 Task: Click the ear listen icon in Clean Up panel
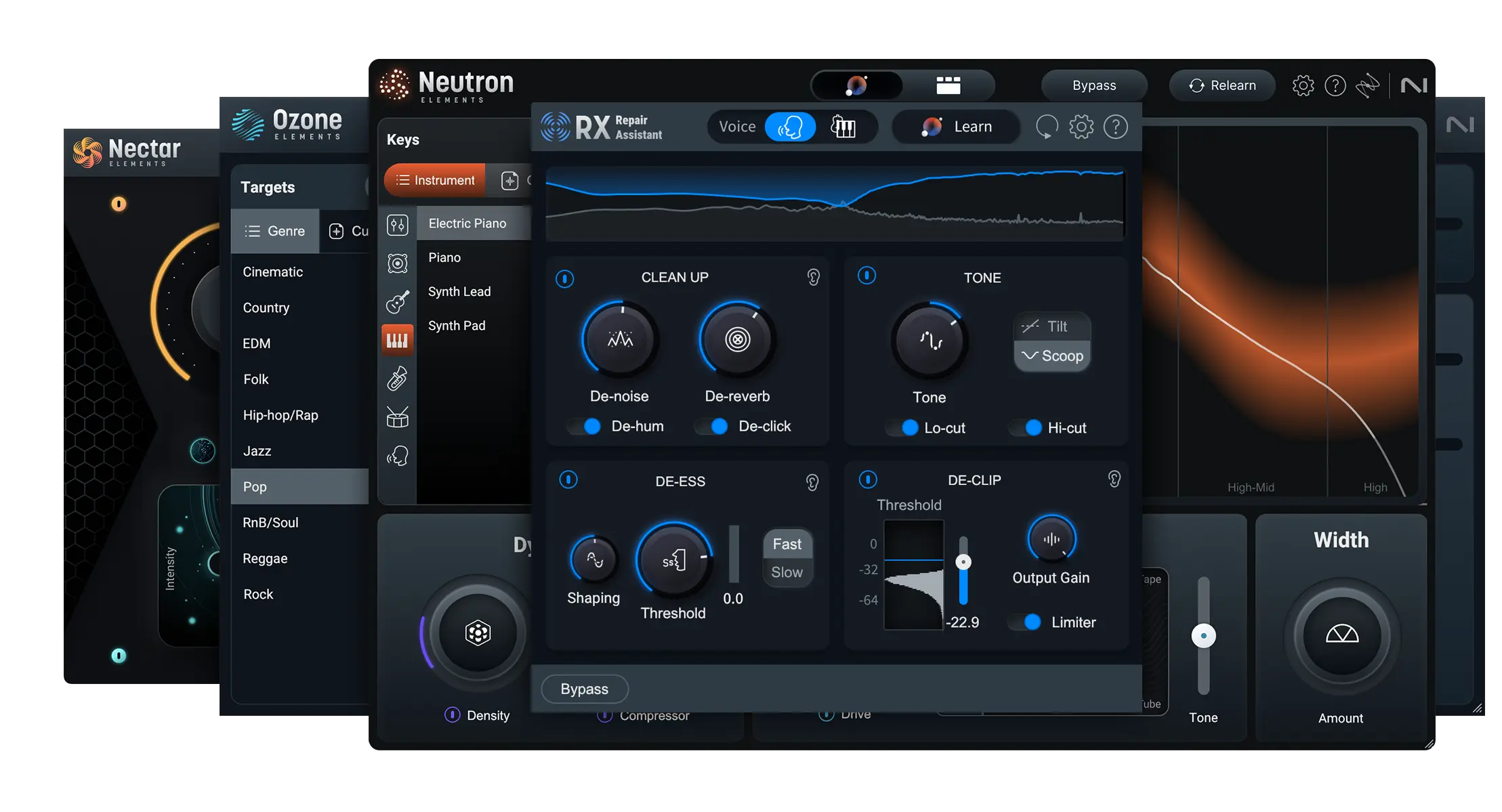point(813,277)
